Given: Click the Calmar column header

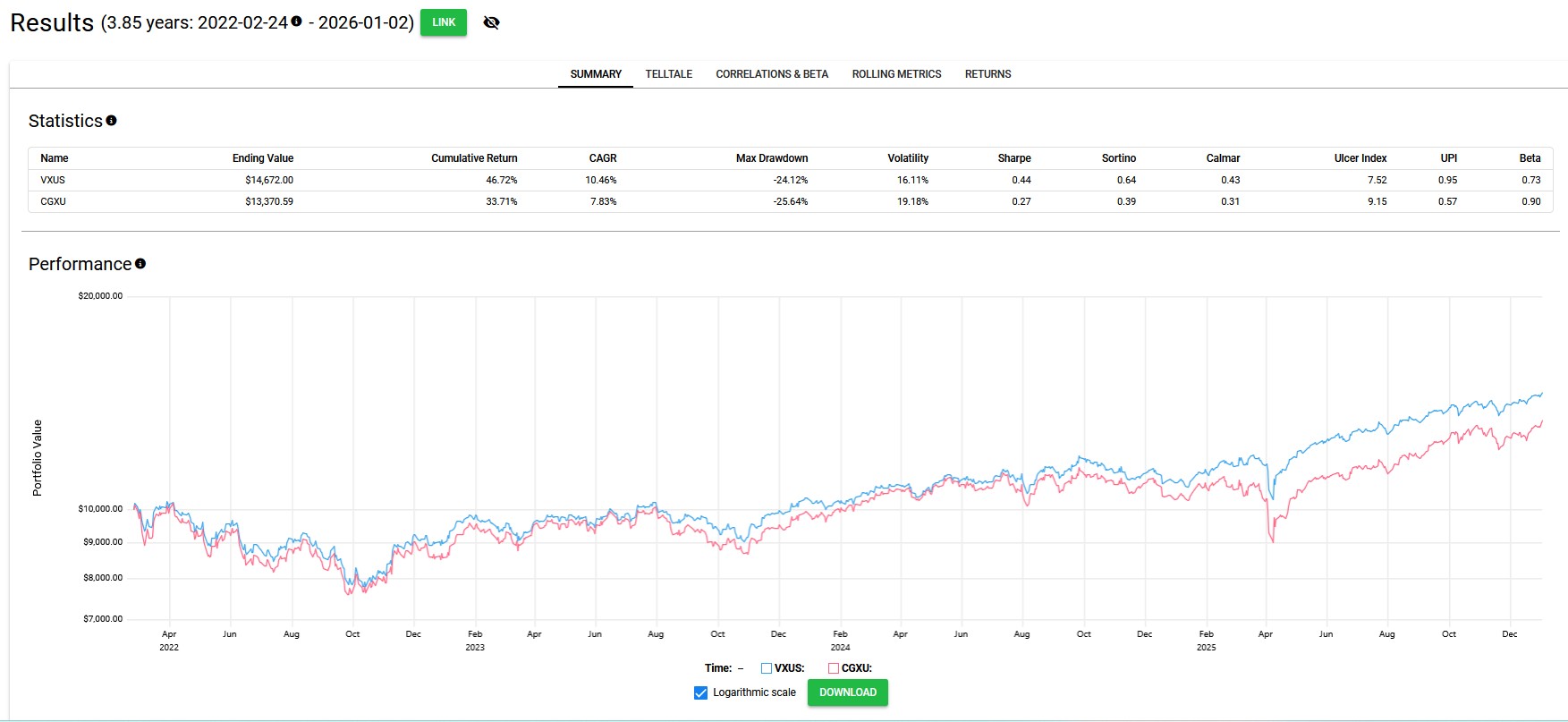Looking at the screenshot, I should coord(1223,158).
